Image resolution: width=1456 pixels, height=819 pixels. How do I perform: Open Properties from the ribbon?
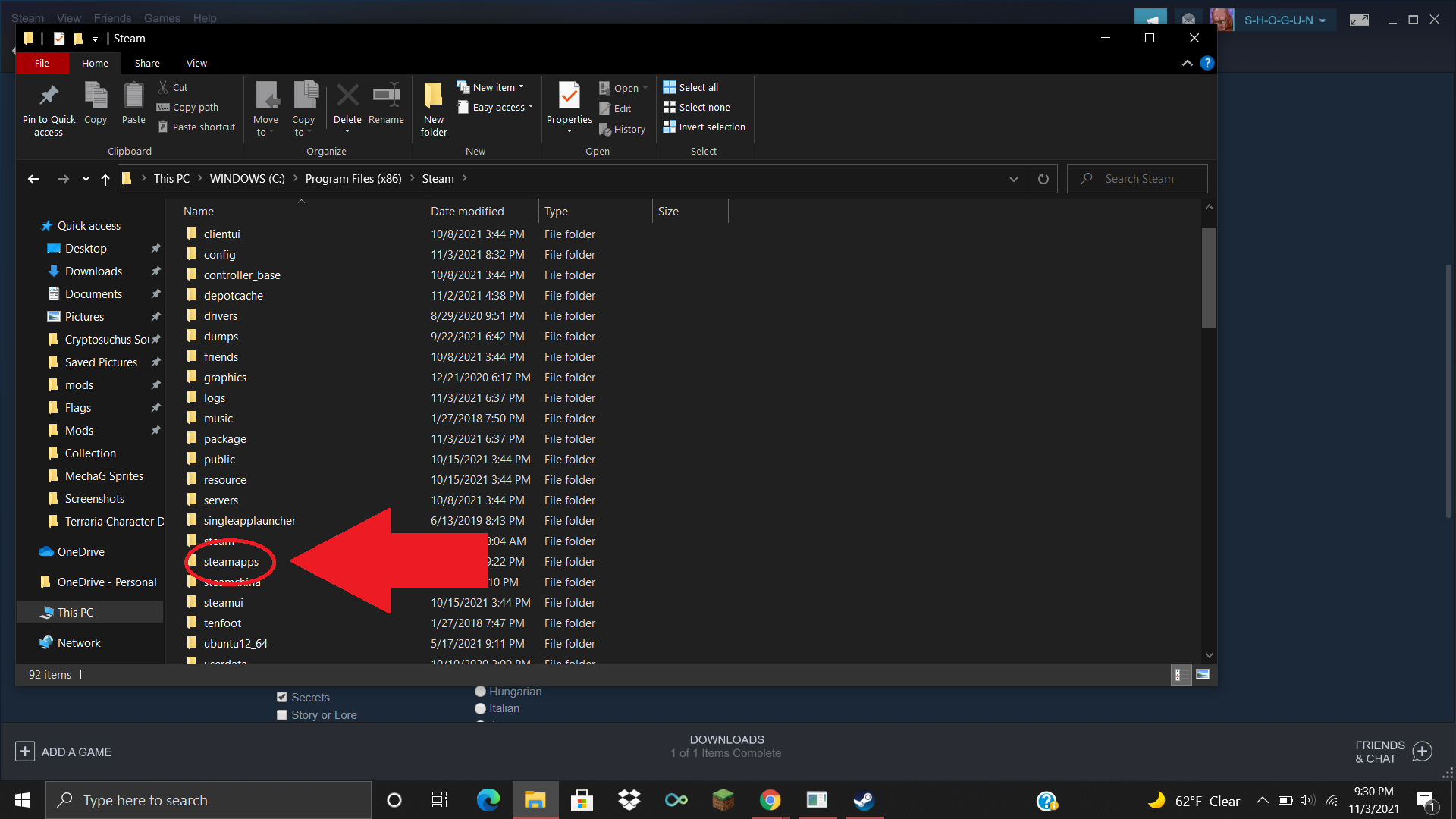point(569,96)
